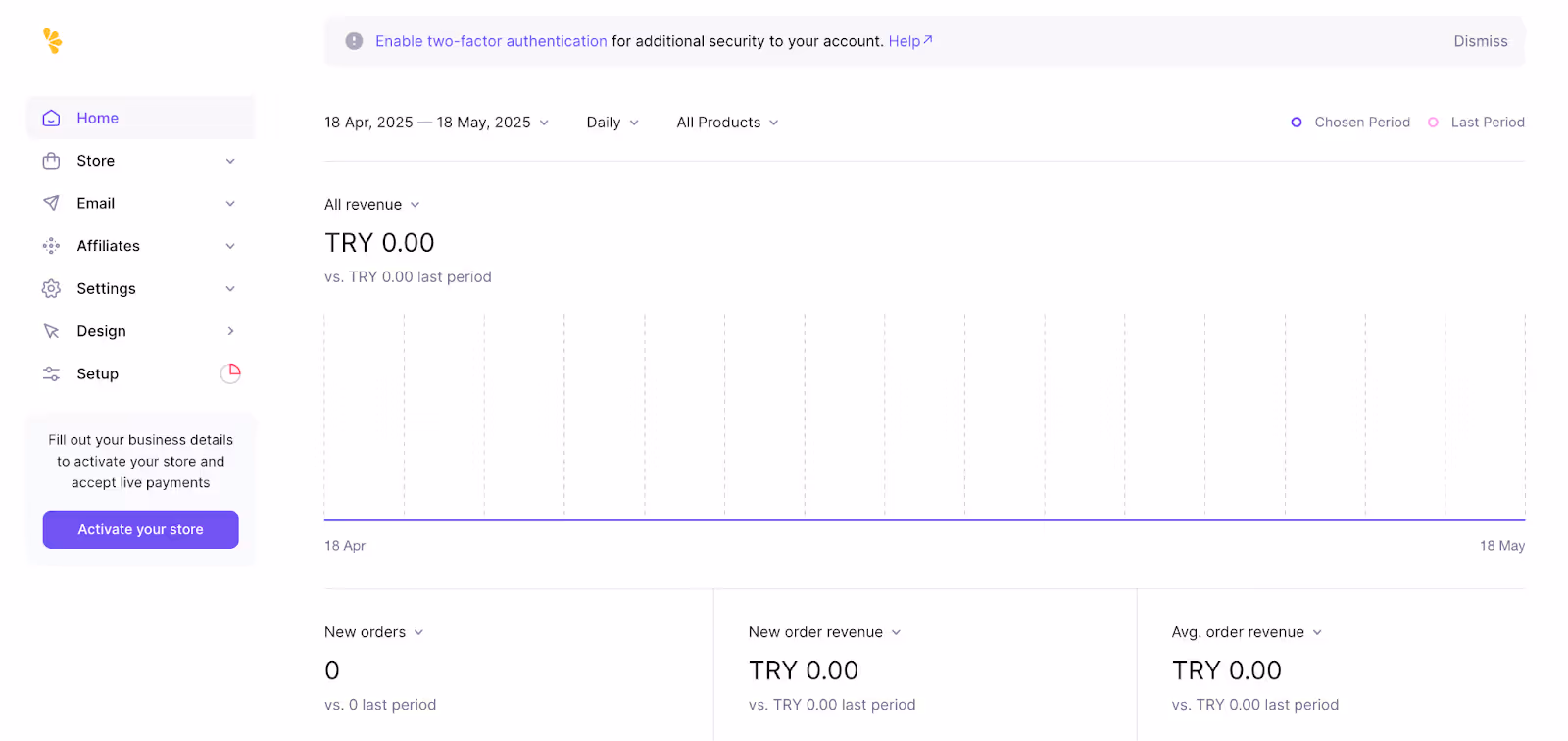Screen dimensions: 1568x741
Task: Select Design in sidebar
Action: coord(140,331)
